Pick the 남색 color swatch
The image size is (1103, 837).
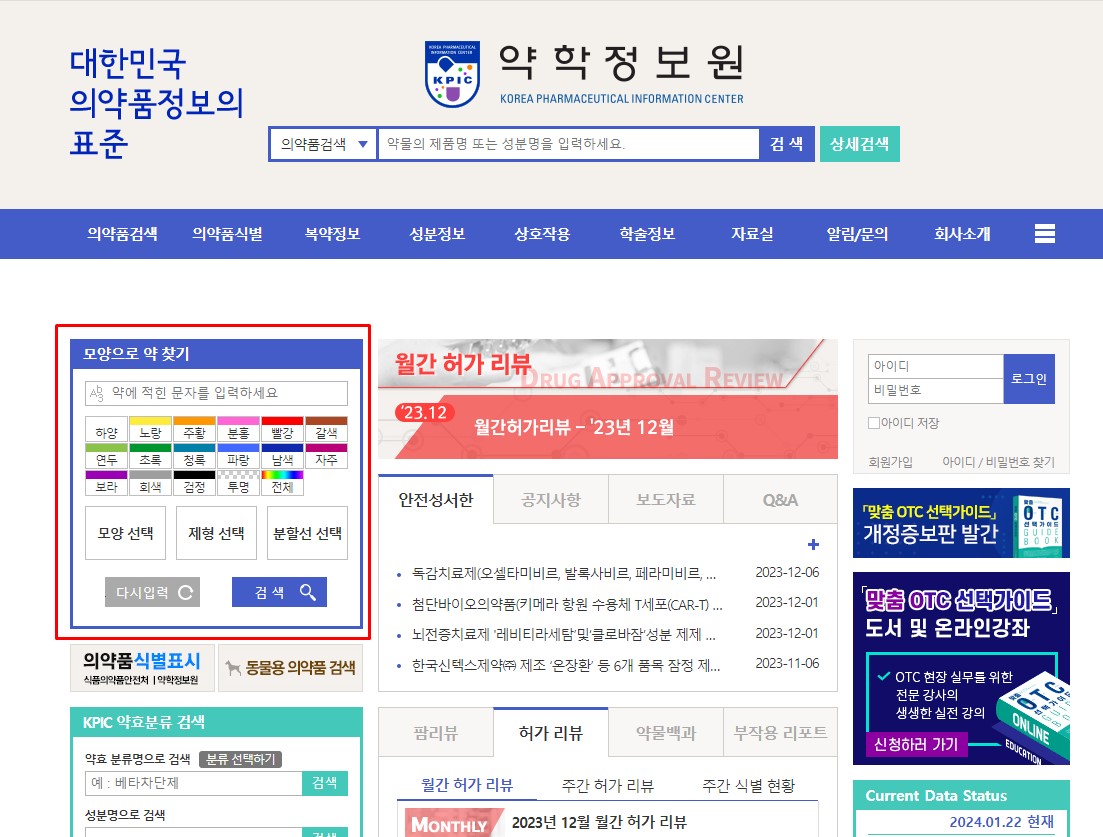(282, 456)
